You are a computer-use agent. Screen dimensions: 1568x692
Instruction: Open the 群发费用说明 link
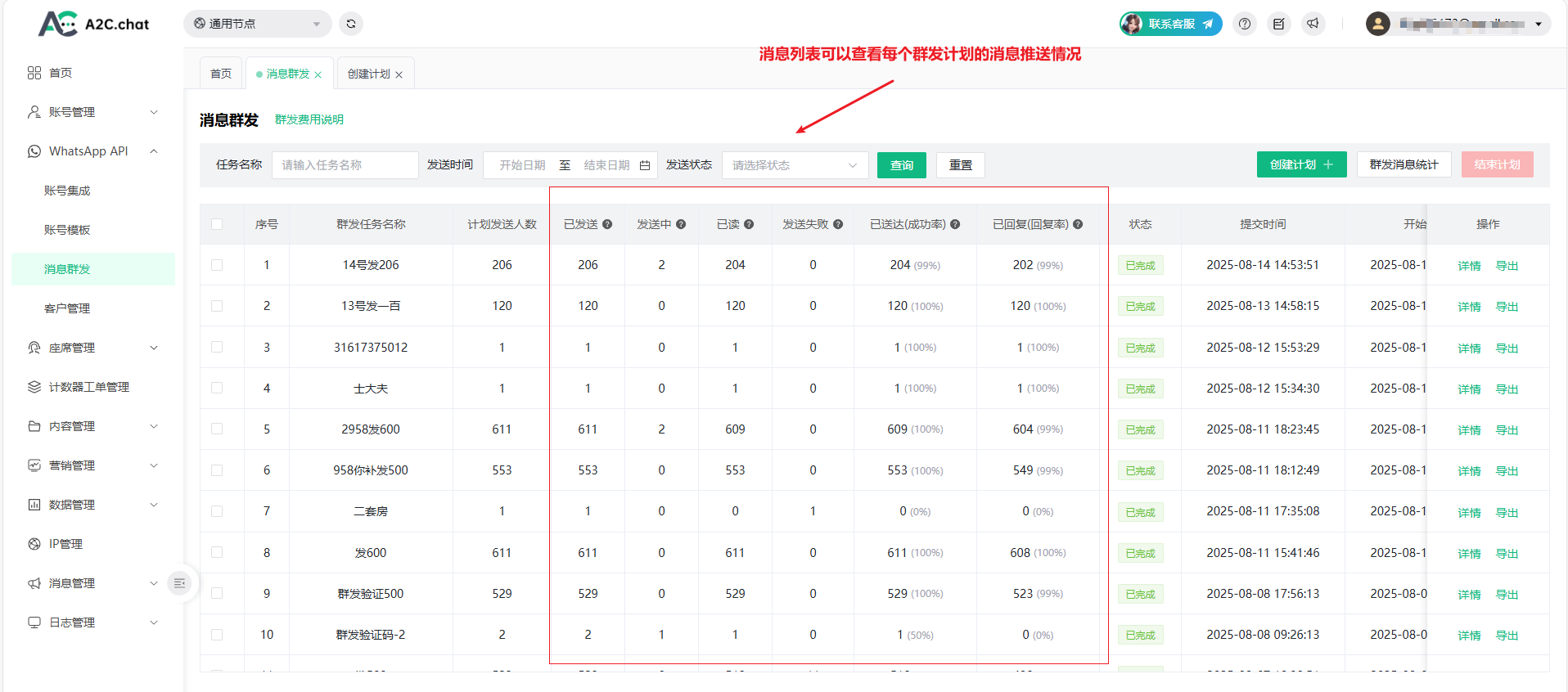[x=309, y=119]
